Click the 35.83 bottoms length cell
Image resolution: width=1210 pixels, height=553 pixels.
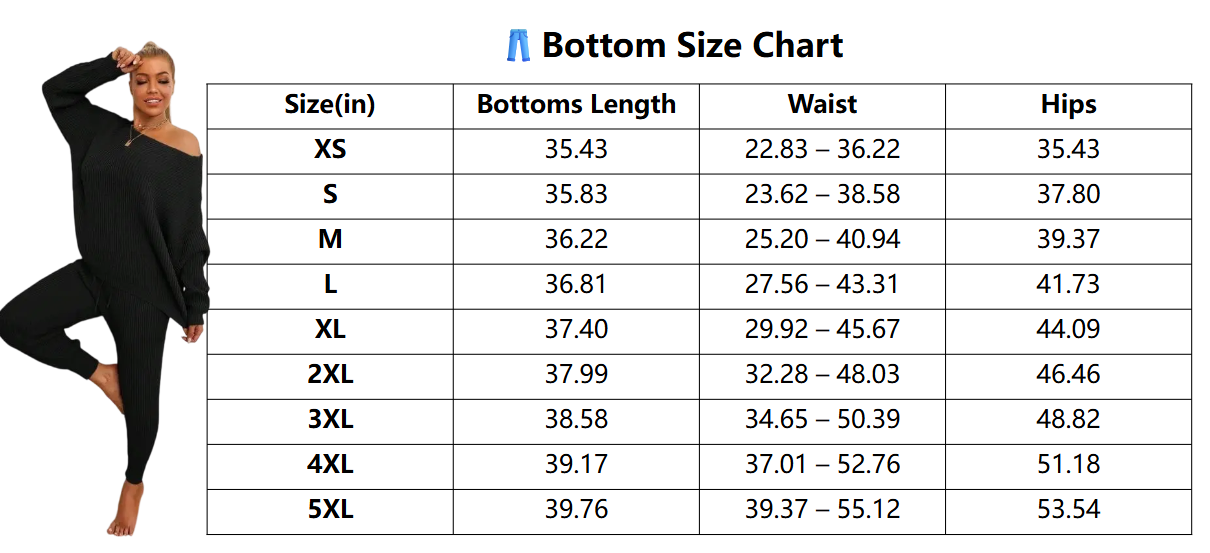coord(576,195)
